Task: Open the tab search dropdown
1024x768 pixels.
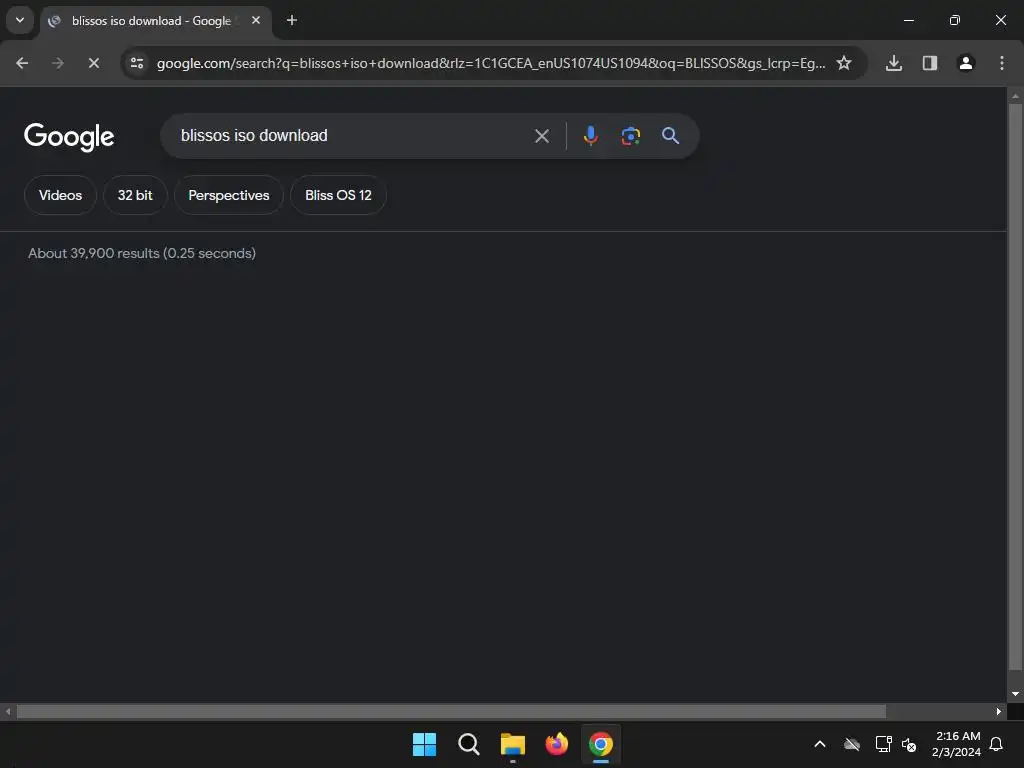Action: pos(20,20)
